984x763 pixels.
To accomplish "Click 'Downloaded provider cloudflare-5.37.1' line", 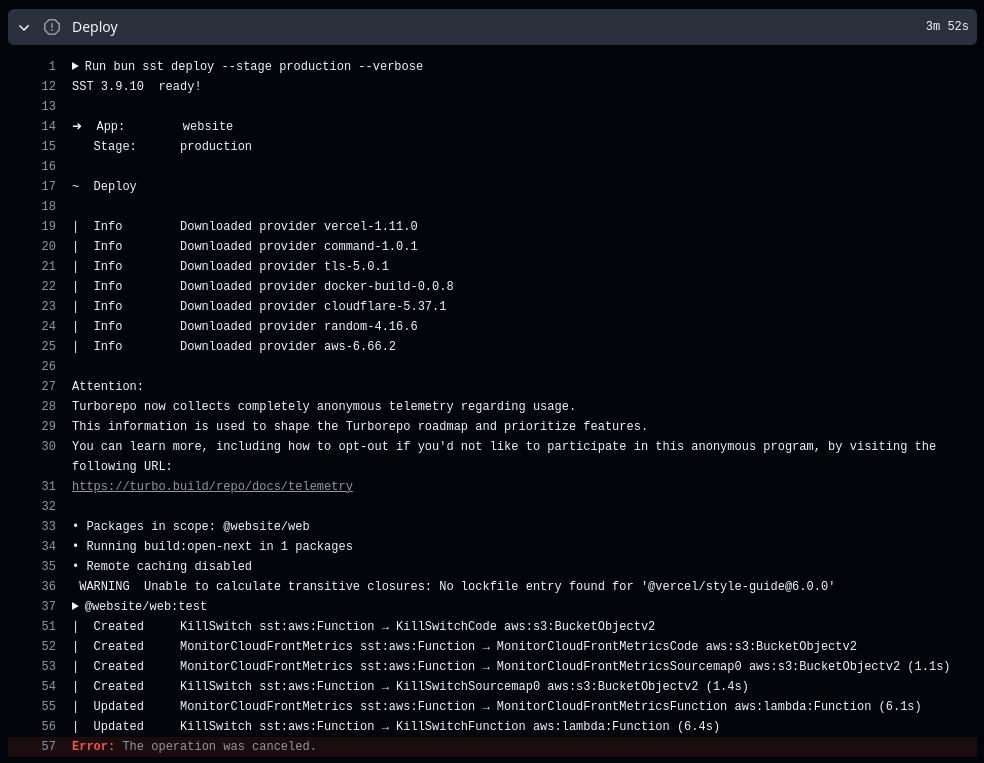I will click(259, 306).
